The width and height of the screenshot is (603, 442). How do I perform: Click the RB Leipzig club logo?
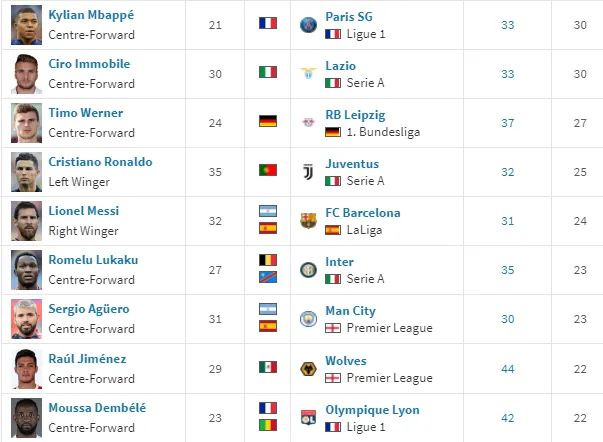pos(308,123)
